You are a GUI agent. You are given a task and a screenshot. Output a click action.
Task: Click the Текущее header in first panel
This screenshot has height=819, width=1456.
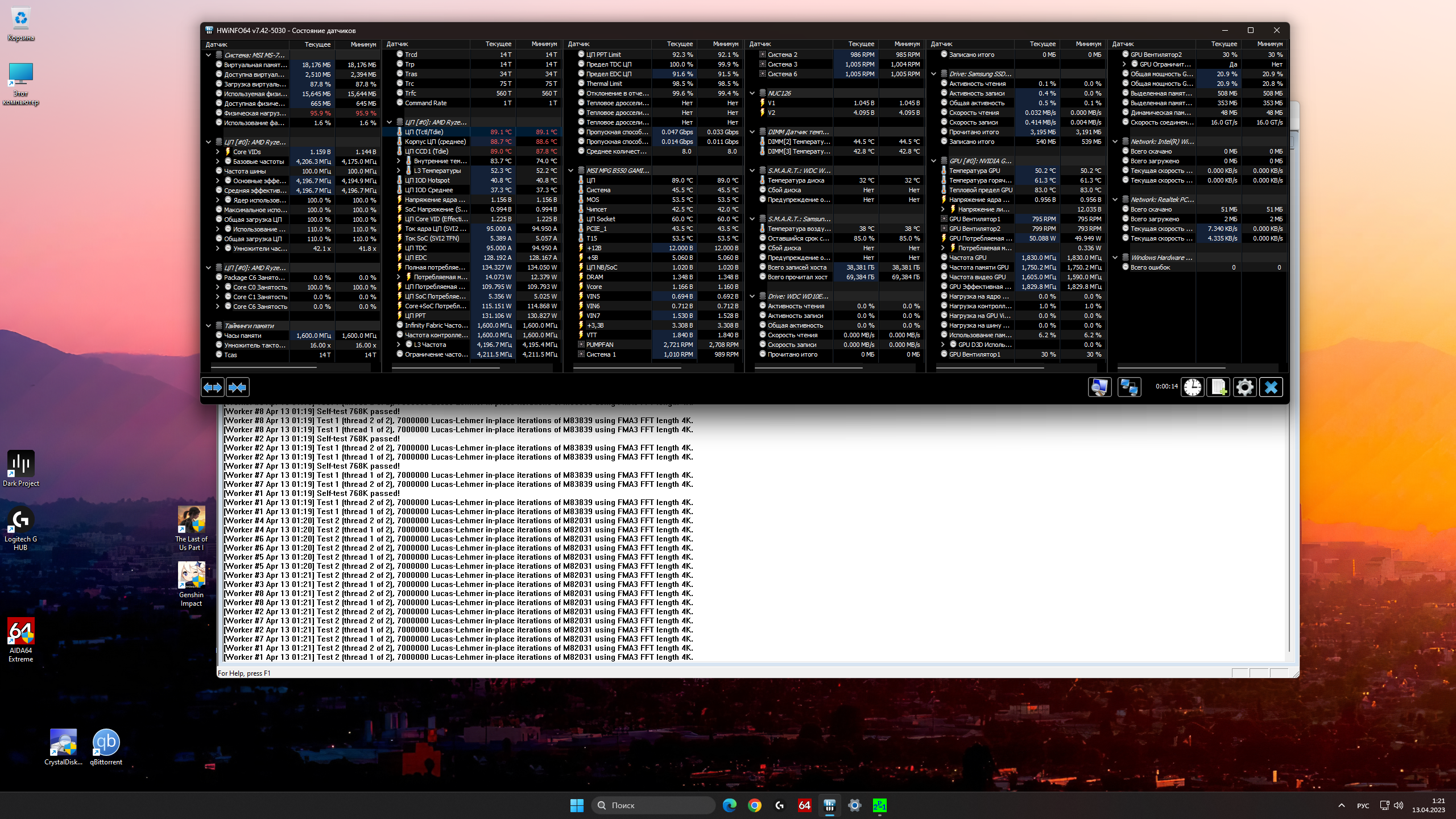317,44
